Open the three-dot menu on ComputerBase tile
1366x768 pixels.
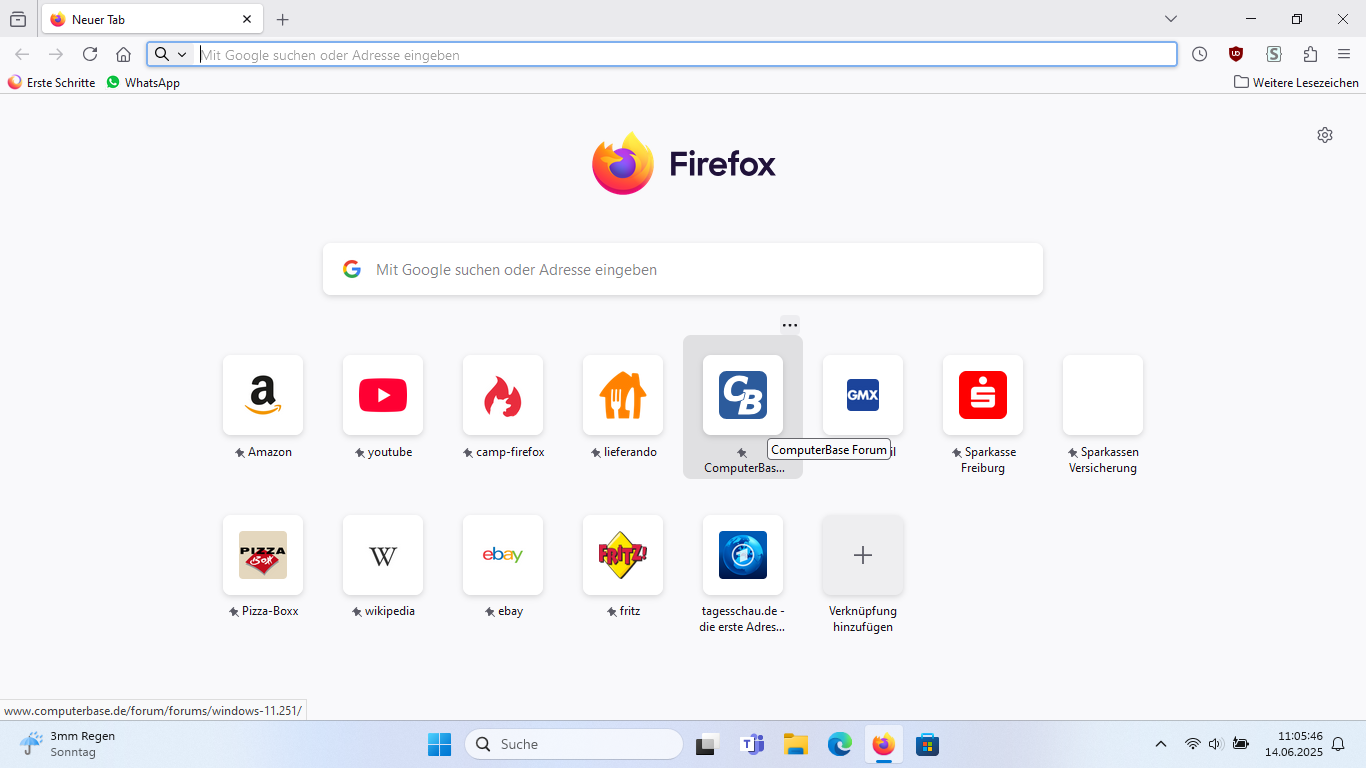(790, 325)
